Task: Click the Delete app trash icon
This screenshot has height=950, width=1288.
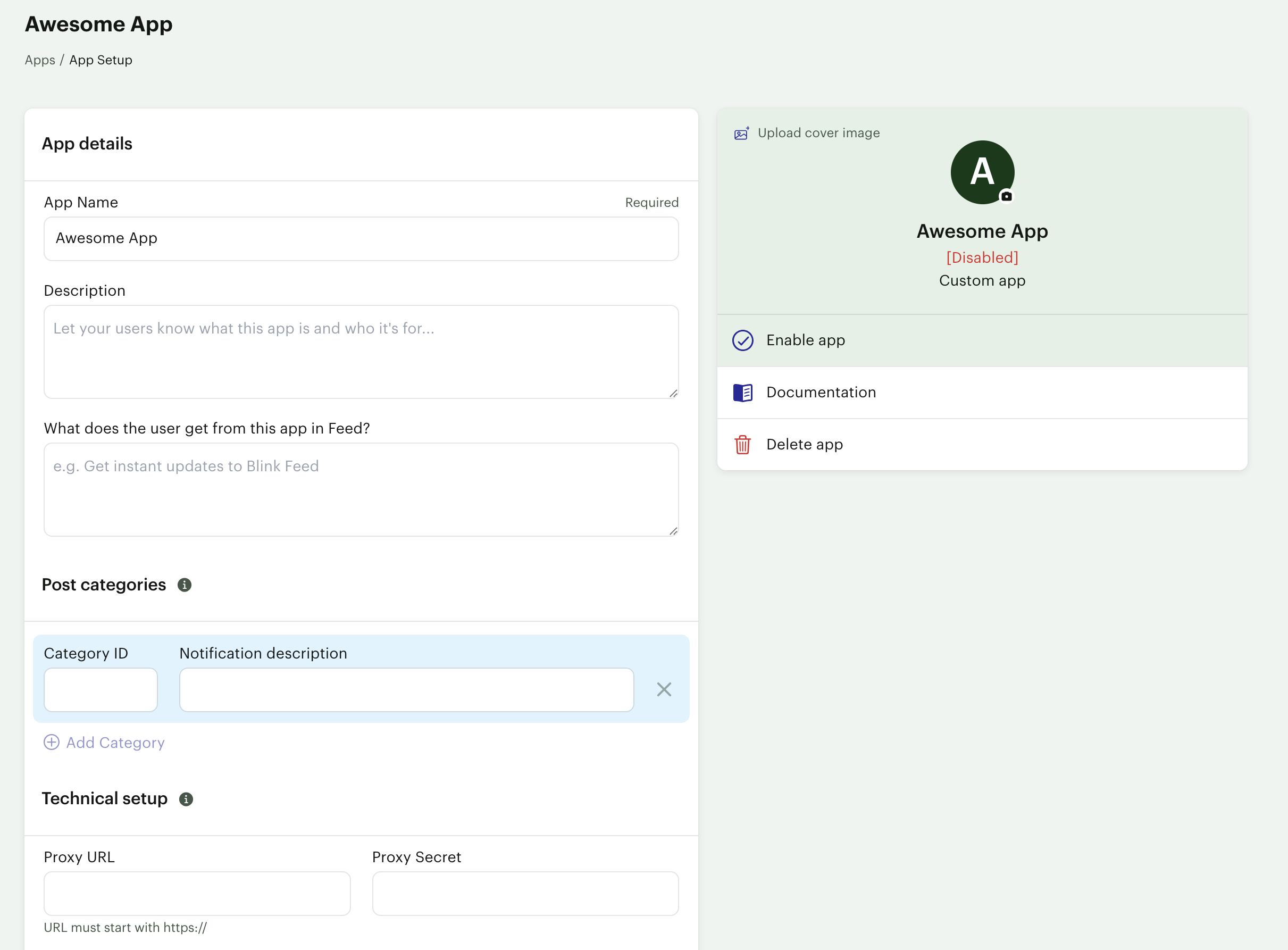Action: (x=742, y=445)
